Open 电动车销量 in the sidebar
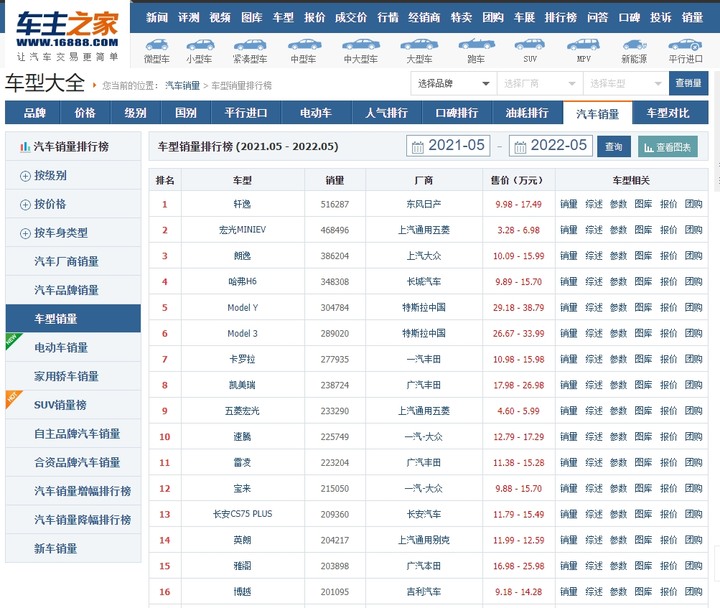Image resolution: width=720 pixels, height=608 pixels. click(x=61, y=347)
